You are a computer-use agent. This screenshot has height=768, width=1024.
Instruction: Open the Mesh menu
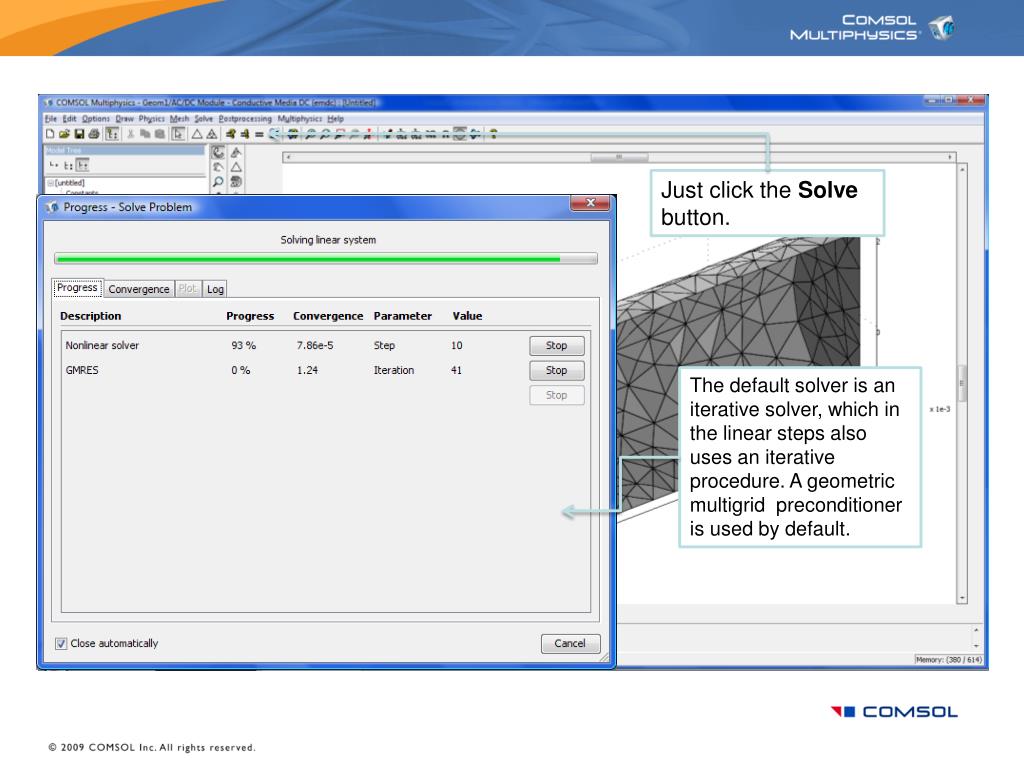coord(179,119)
